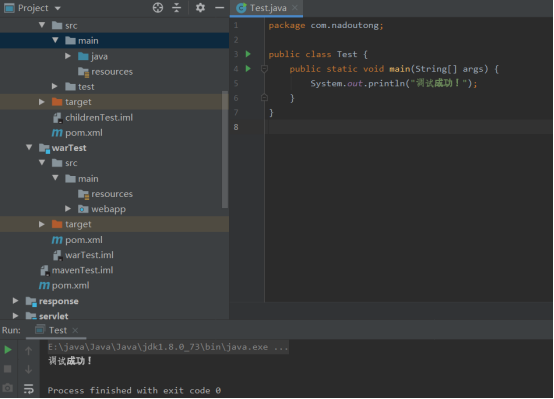Viewport: 554px width, 399px height.
Task: Click 'Process finished with exit code 0' text
Action: (x=134, y=390)
